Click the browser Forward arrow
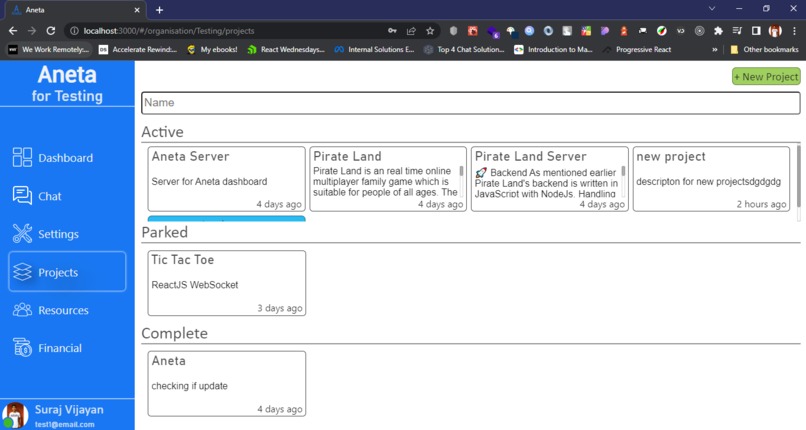 32,31
